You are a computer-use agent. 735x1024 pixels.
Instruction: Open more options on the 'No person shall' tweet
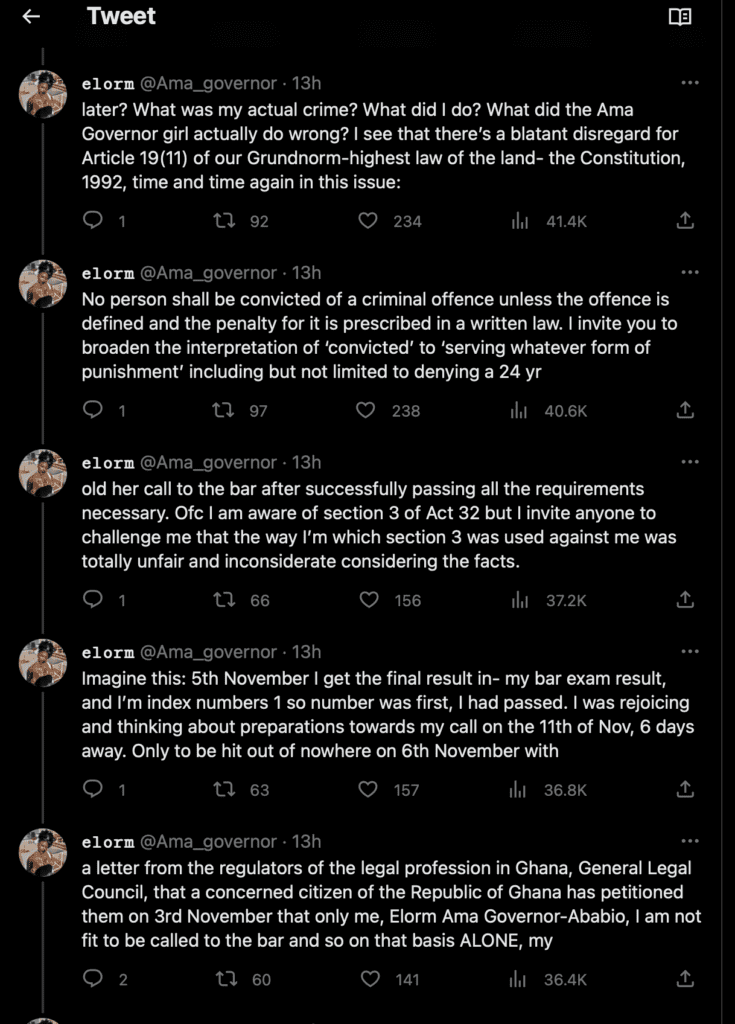pyautogui.click(x=689, y=273)
